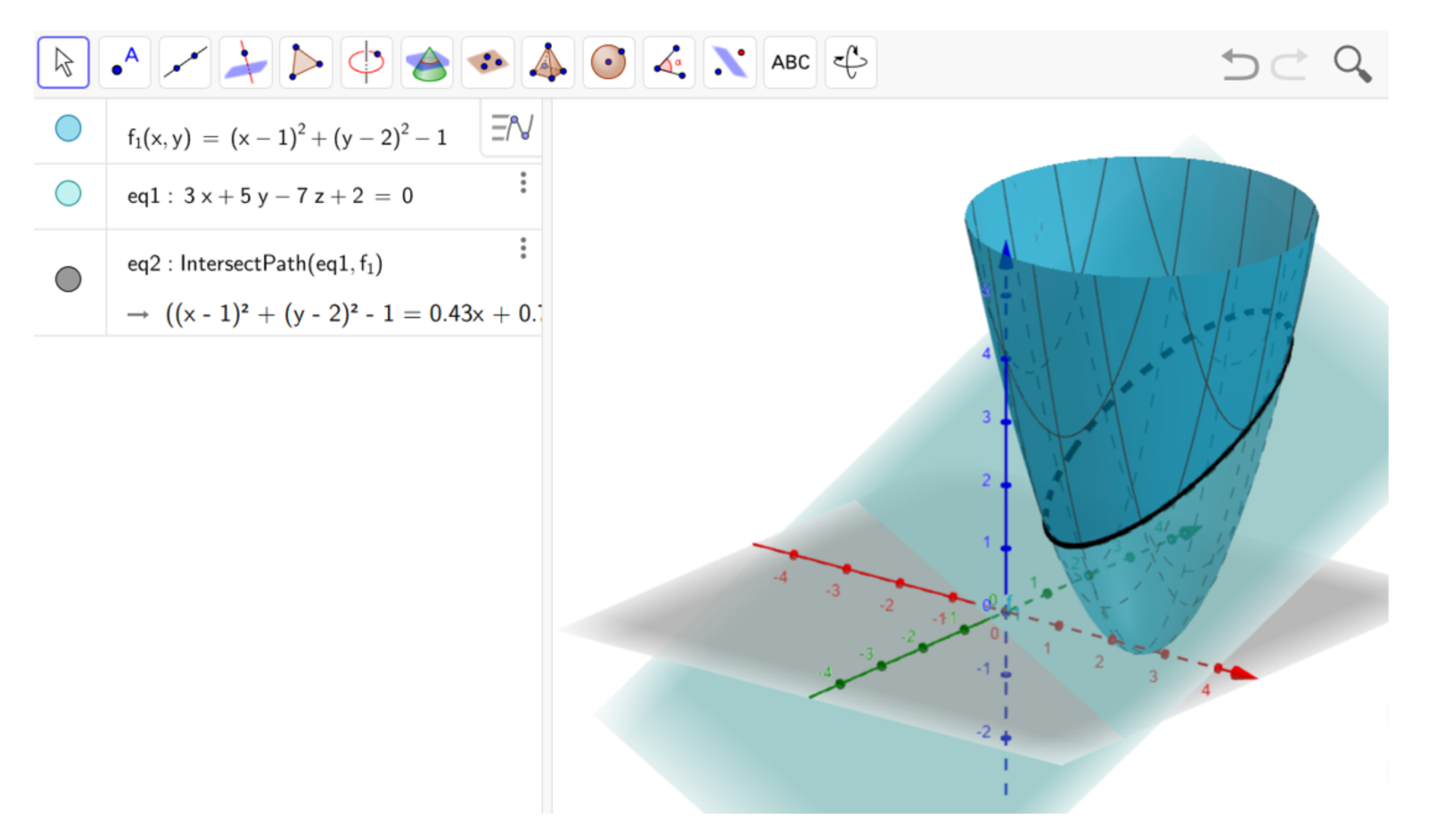The image size is (1456, 828).
Task: Select the Rotate 3D Graphics View tool
Action: 850,62
